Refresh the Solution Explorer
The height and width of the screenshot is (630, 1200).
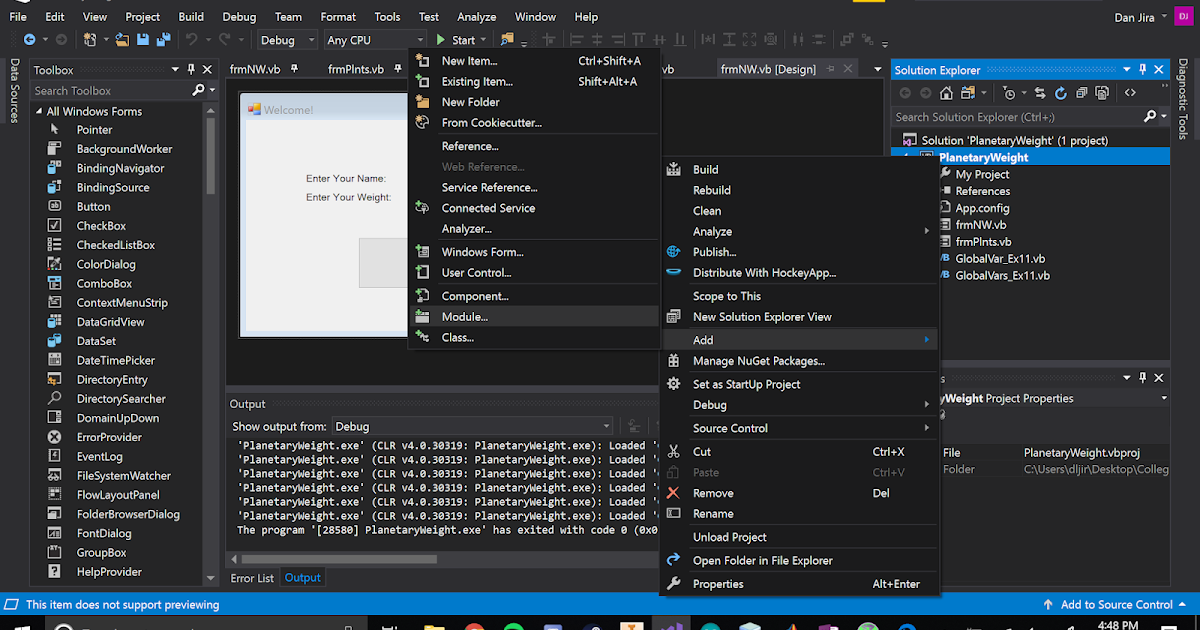(x=1061, y=91)
